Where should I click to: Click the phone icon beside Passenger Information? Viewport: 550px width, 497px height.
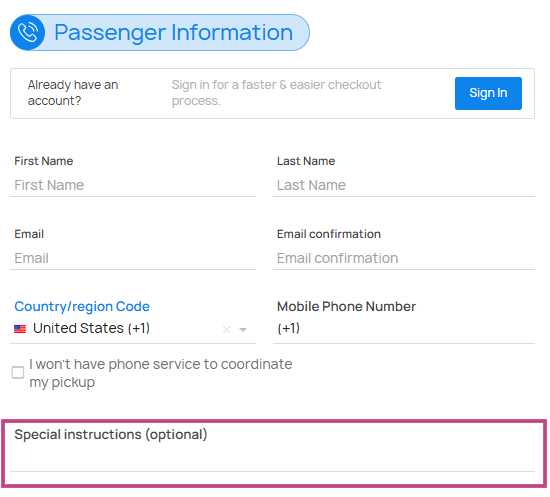(x=28, y=33)
